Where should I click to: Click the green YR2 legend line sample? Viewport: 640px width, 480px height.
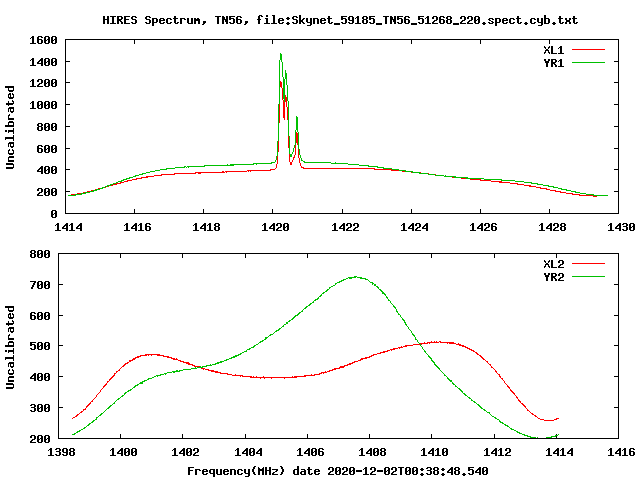point(588,276)
